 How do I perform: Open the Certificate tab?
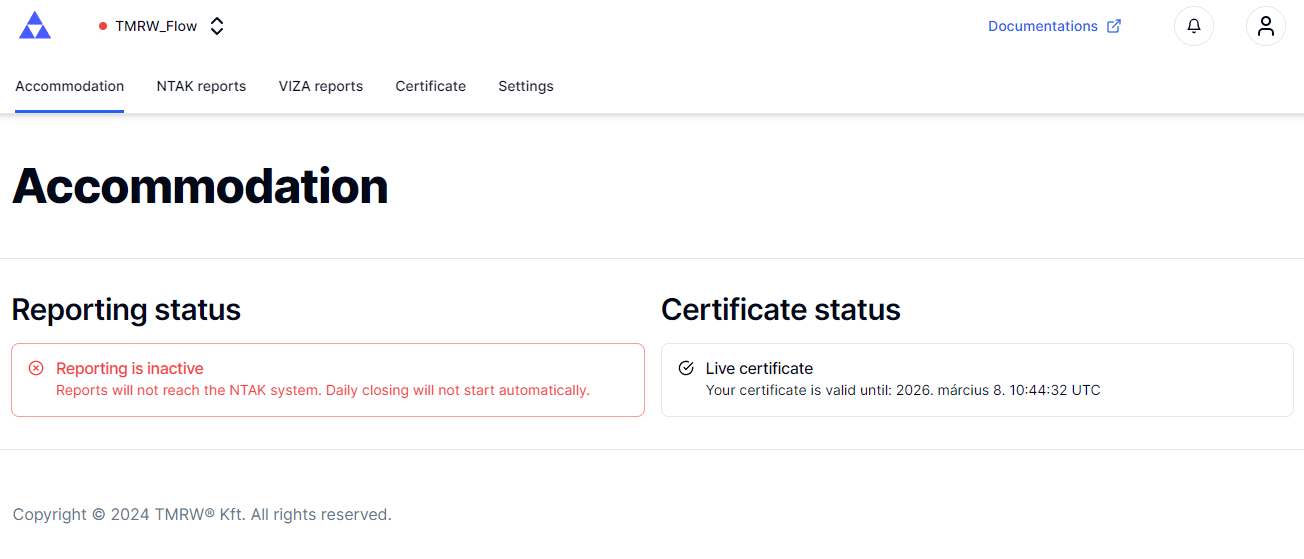pos(431,86)
